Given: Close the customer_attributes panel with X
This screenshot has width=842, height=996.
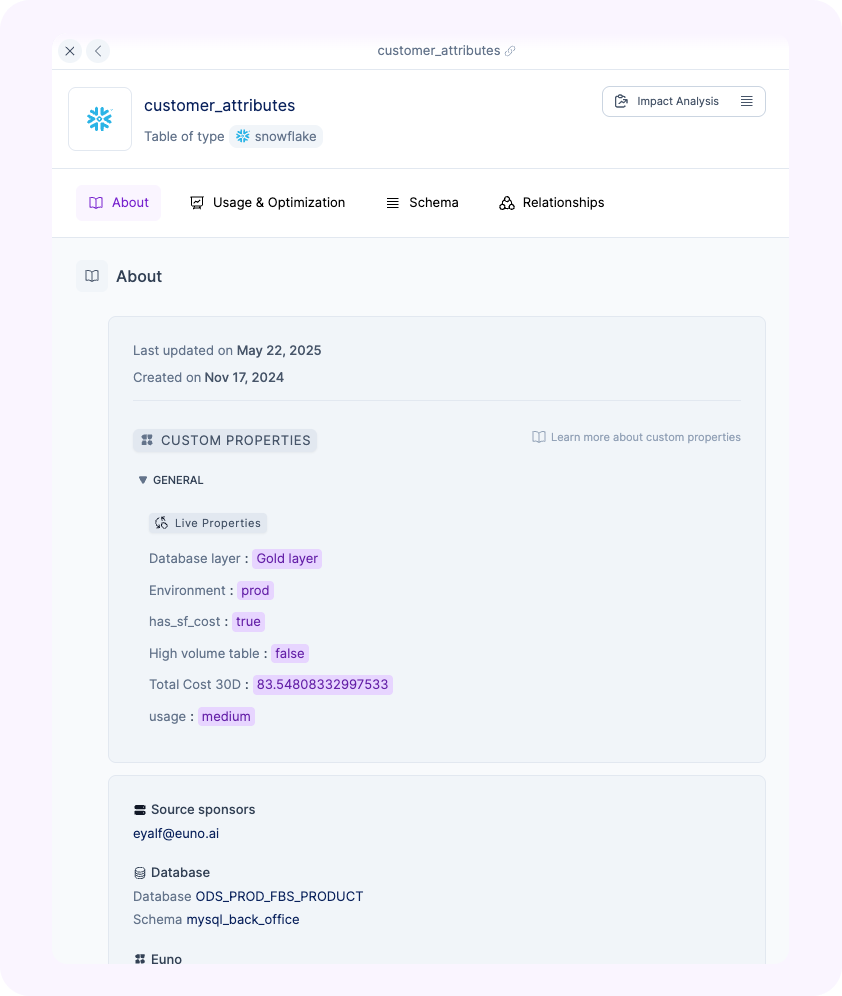Looking at the screenshot, I should [69, 51].
